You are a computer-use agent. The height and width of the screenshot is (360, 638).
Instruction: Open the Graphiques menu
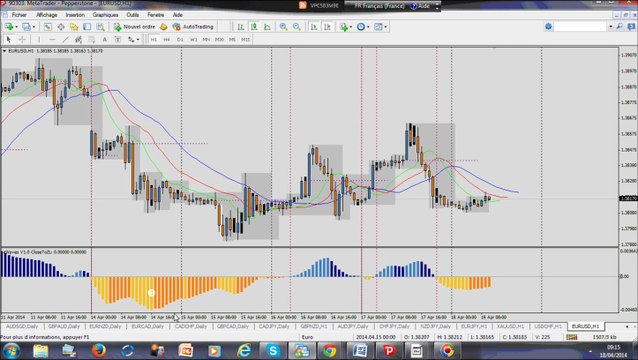(x=105, y=15)
